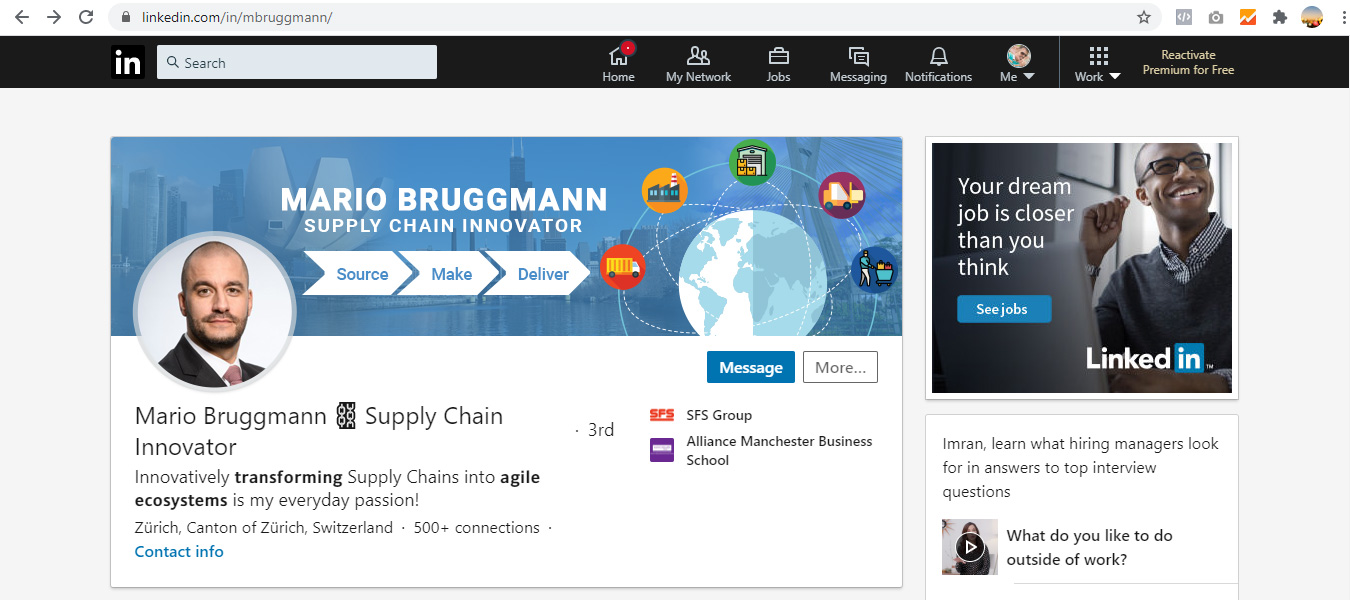Click the 'Your dream job is closer' ad text

point(1016,227)
